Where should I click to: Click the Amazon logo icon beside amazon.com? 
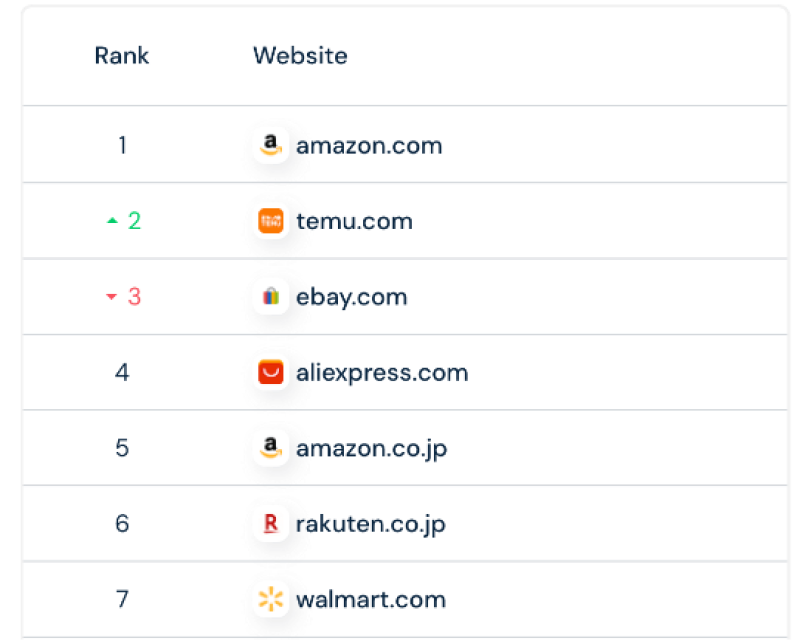pos(271,145)
